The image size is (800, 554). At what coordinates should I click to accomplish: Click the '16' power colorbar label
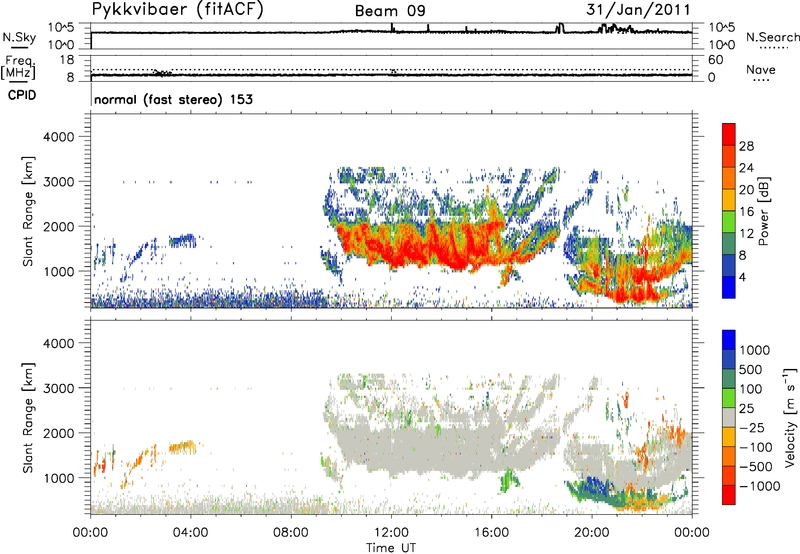tap(746, 212)
